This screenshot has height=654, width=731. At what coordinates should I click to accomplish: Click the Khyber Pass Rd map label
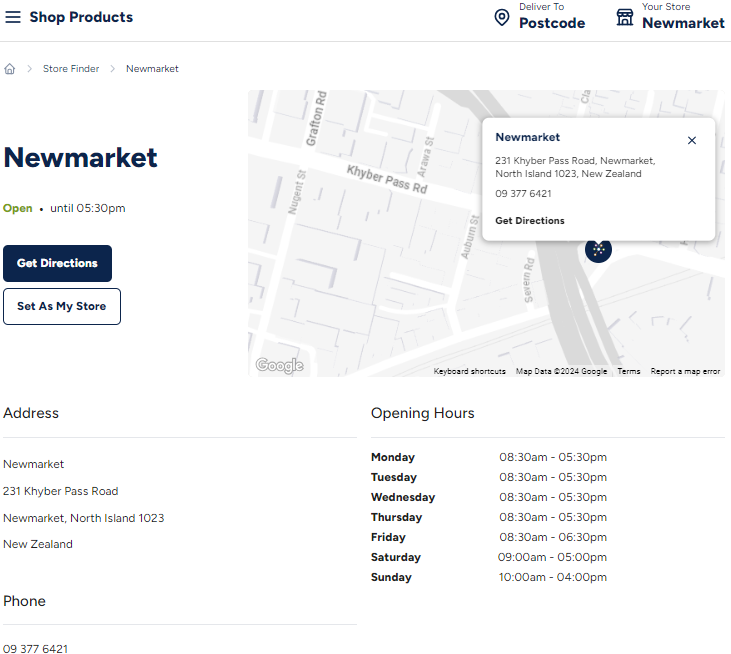point(386,179)
